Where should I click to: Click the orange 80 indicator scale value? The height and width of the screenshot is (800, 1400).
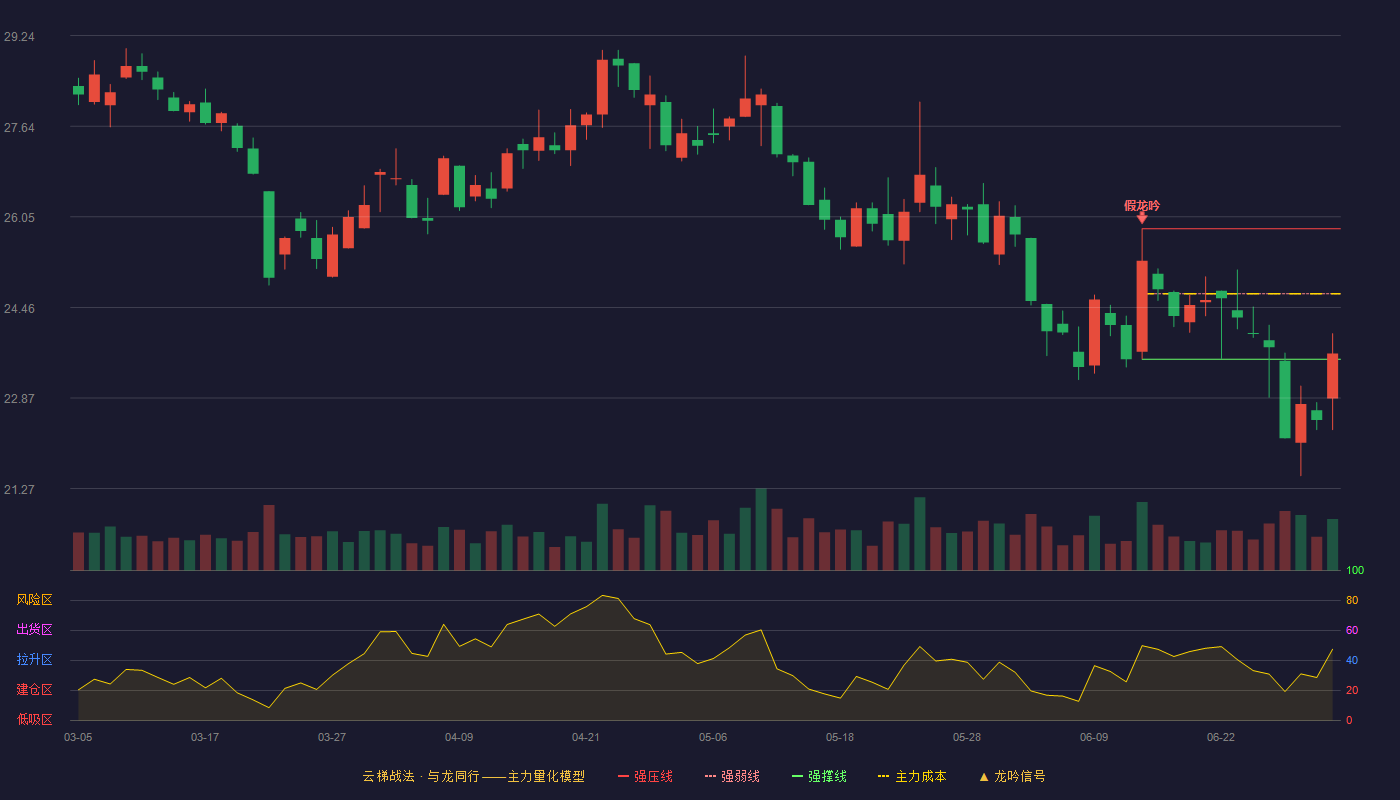[x=1352, y=600]
